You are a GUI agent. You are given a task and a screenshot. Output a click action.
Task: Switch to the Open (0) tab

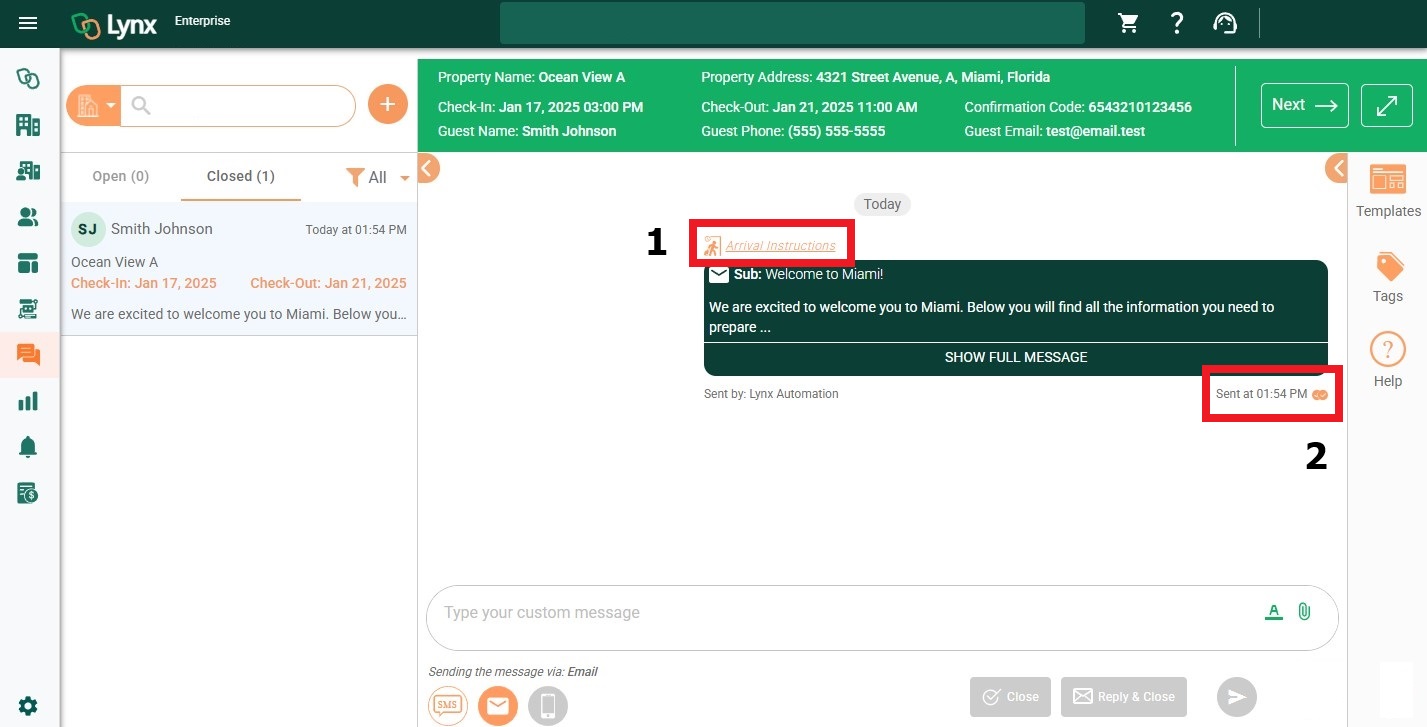[x=120, y=176]
